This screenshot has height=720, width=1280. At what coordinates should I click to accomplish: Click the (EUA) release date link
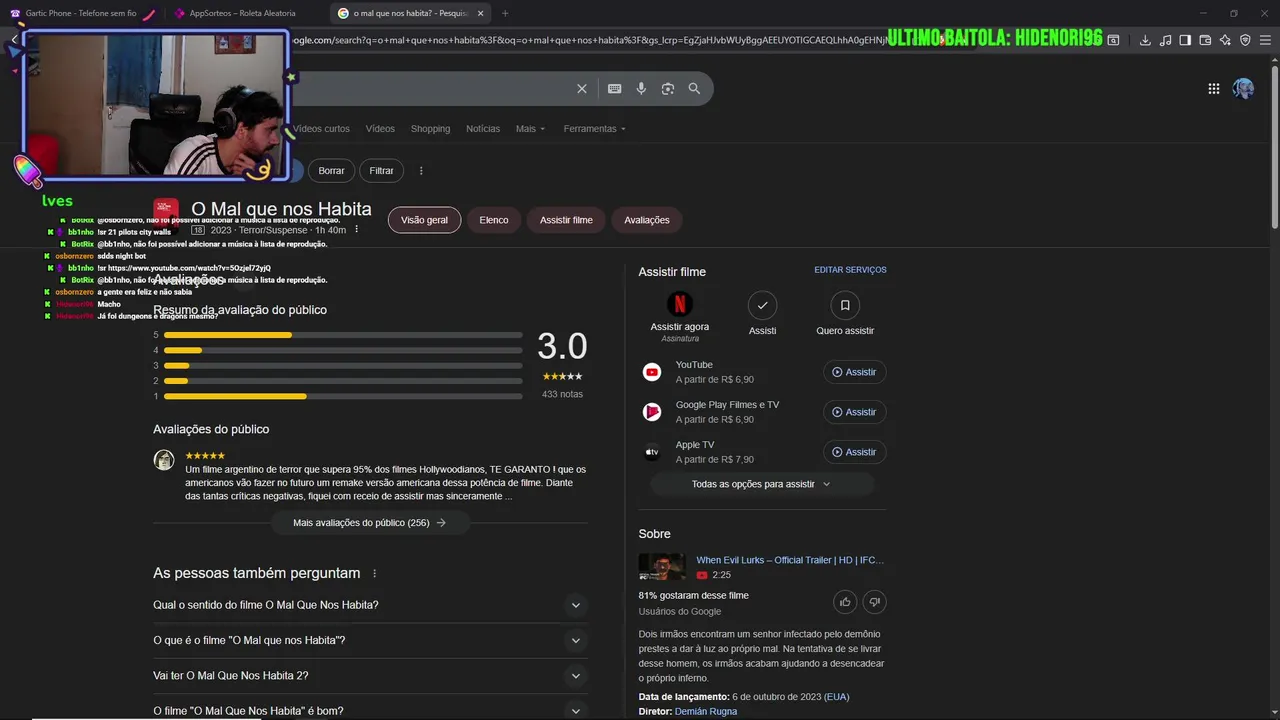coord(836,697)
